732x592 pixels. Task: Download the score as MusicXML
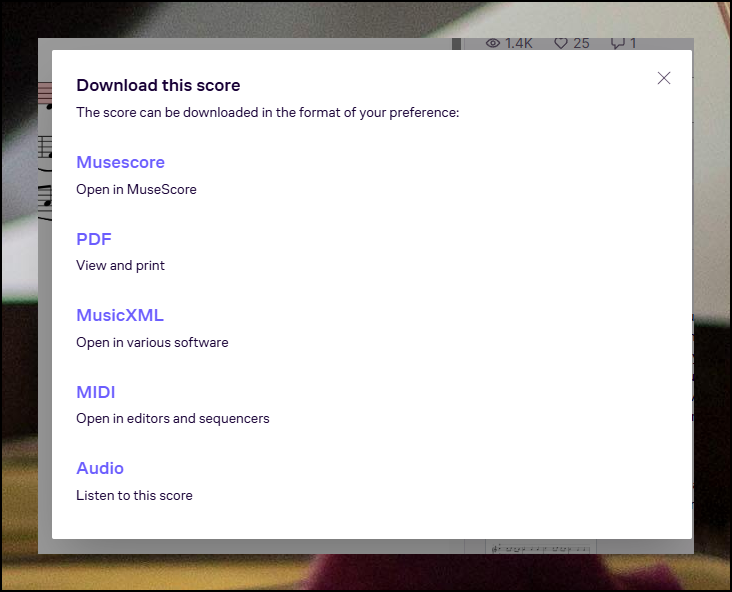(120, 315)
